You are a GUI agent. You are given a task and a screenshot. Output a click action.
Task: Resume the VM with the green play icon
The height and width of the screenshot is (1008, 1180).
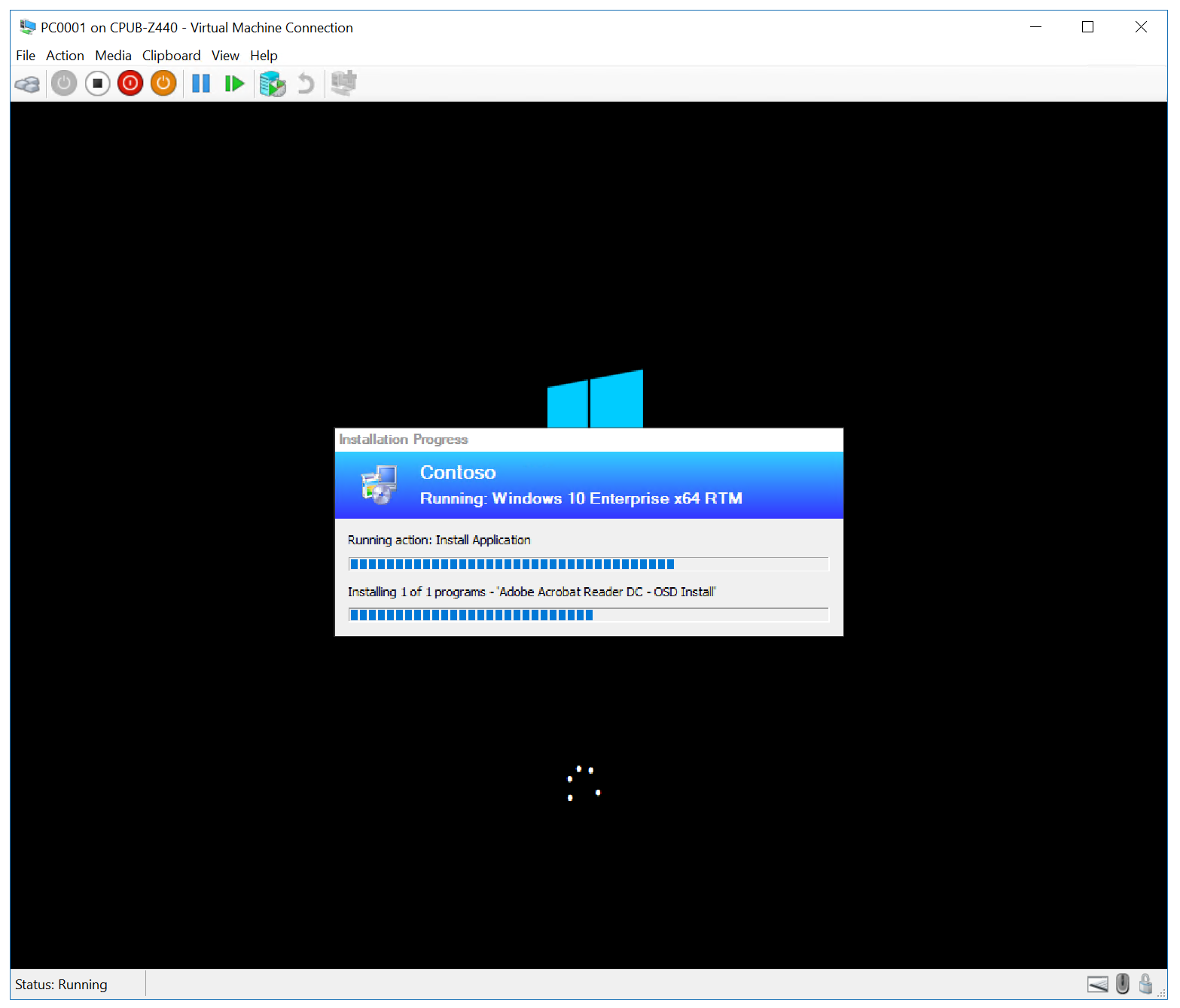[x=234, y=83]
